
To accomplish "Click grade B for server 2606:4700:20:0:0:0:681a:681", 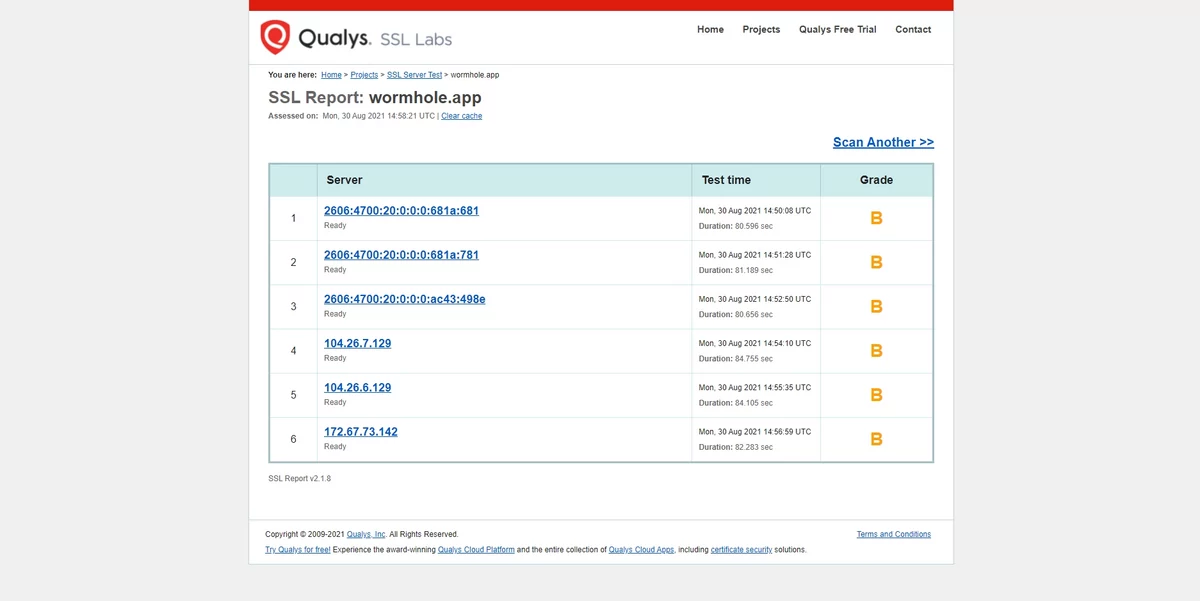I will 876,218.
